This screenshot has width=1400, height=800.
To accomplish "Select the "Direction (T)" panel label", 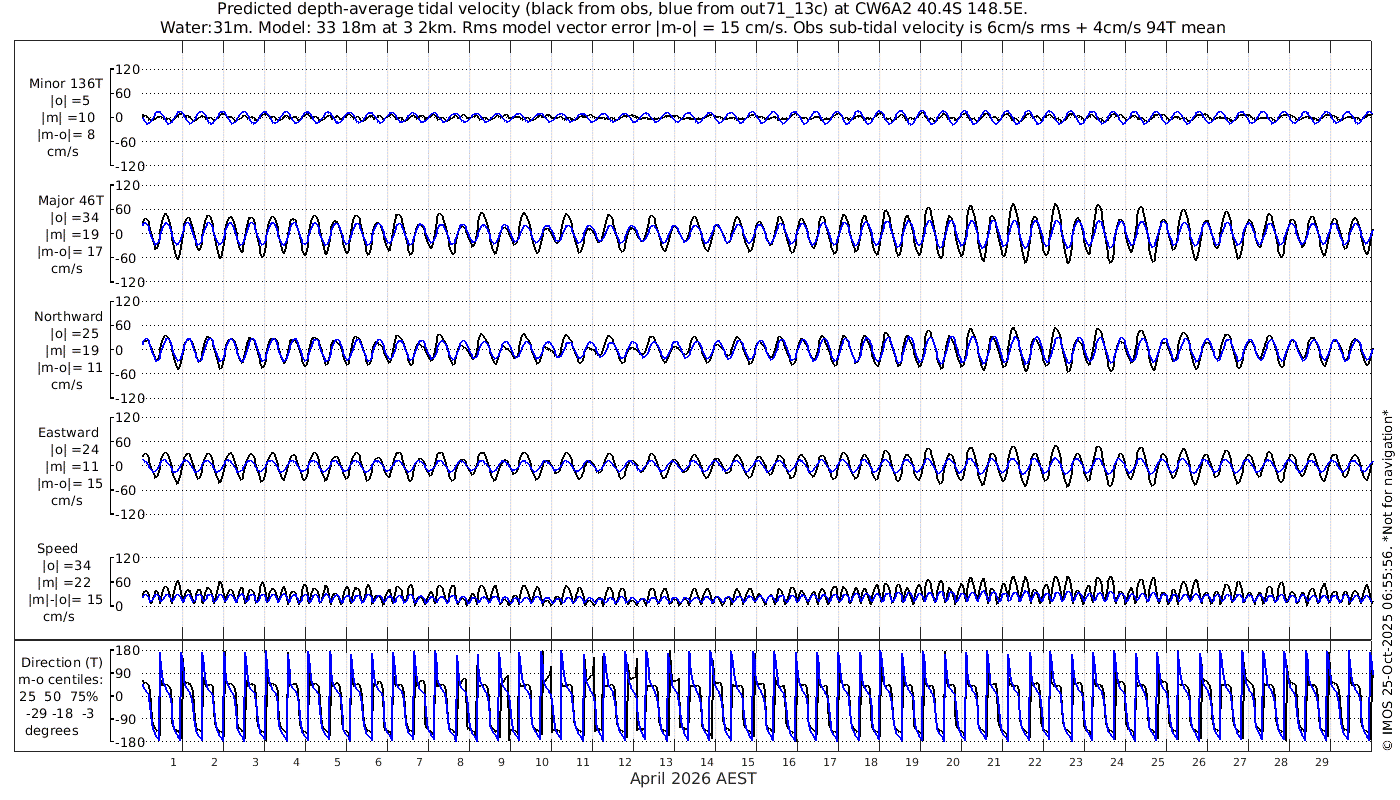I will click(61, 663).
